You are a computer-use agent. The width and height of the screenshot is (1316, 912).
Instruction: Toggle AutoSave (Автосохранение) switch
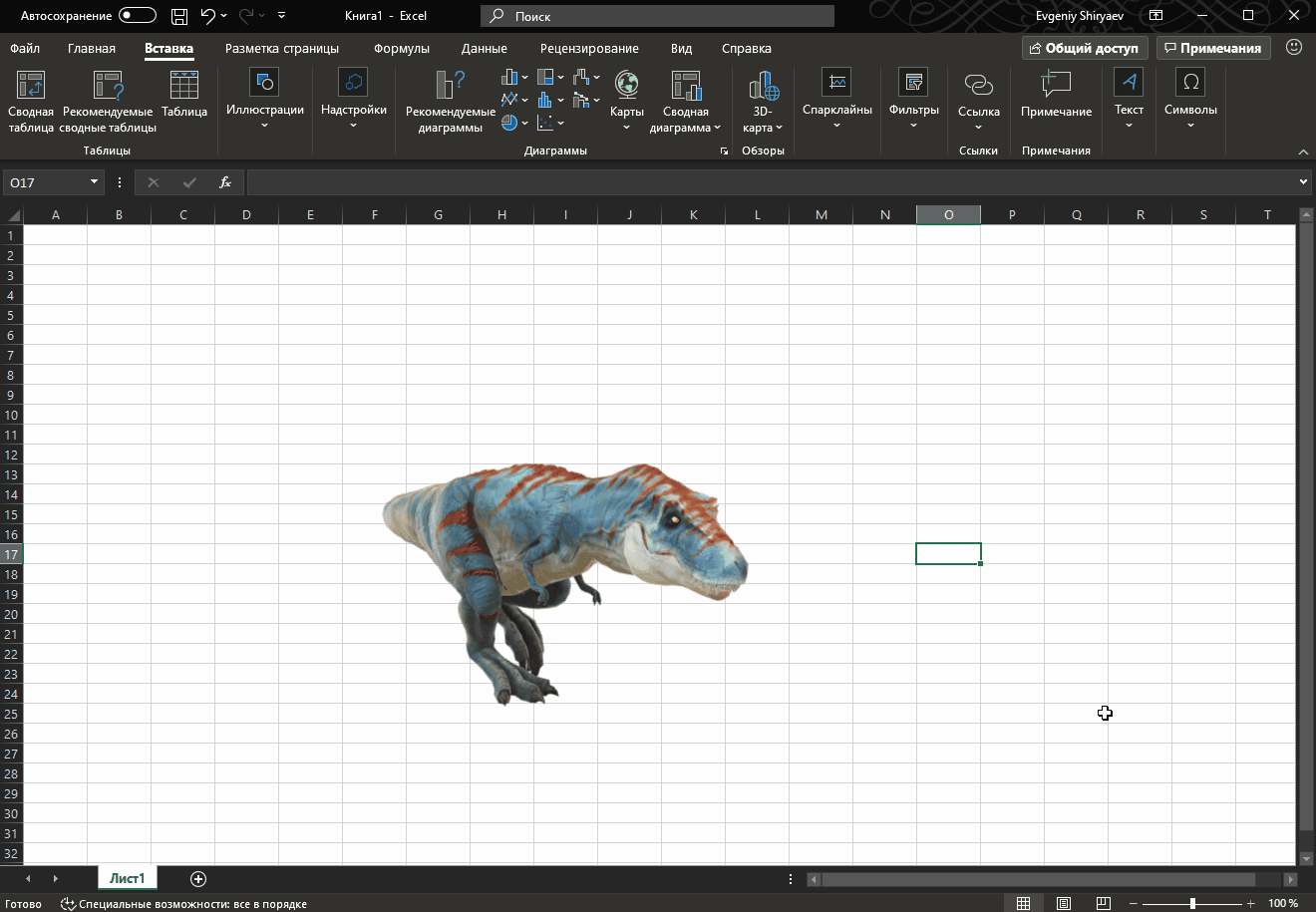138,15
